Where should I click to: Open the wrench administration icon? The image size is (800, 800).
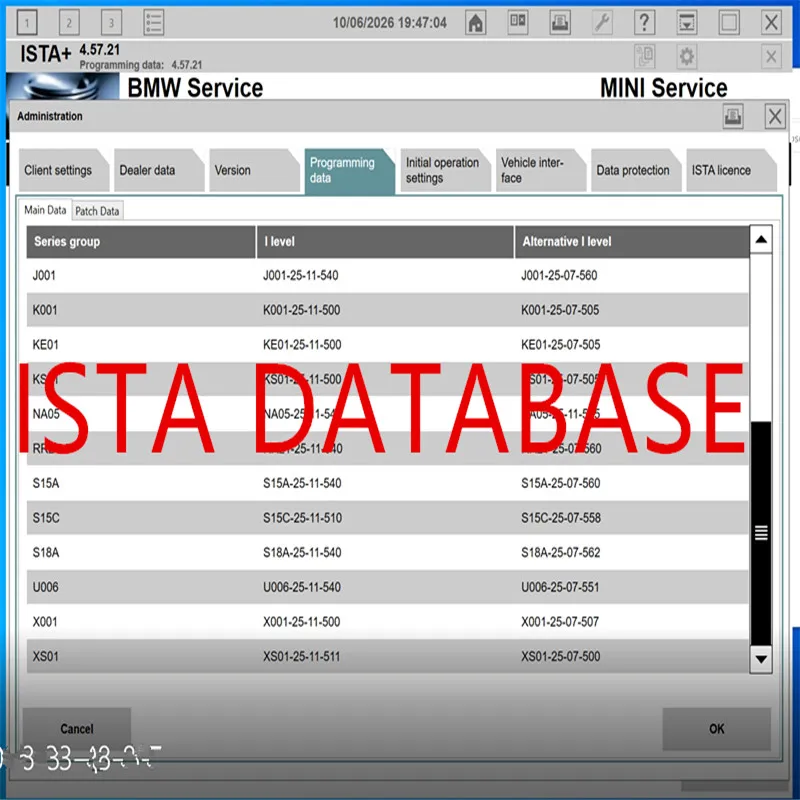click(603, 22)
